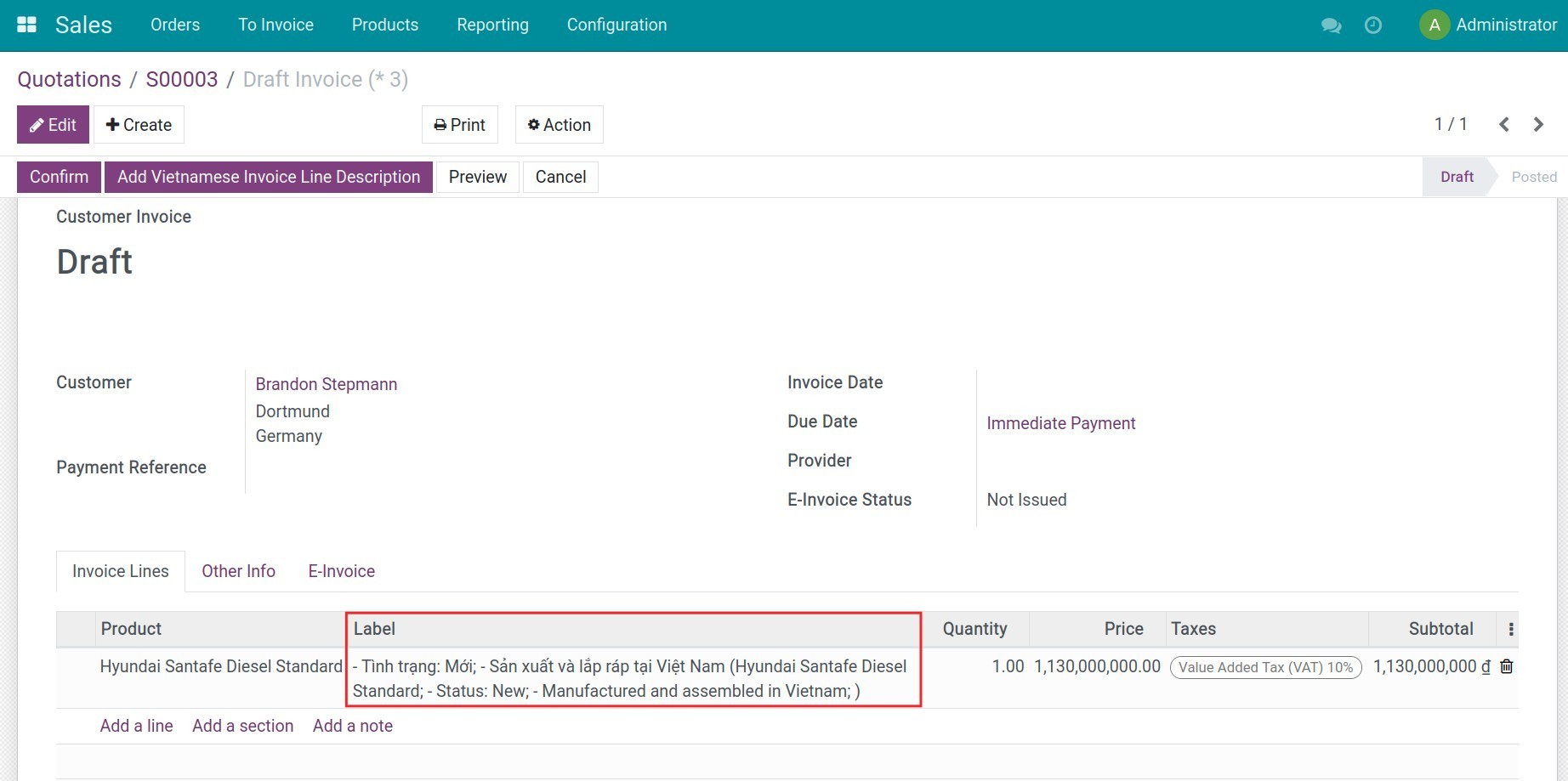Click the Administrator avatar
The image size is (1568, 781).
(1434, 25)
